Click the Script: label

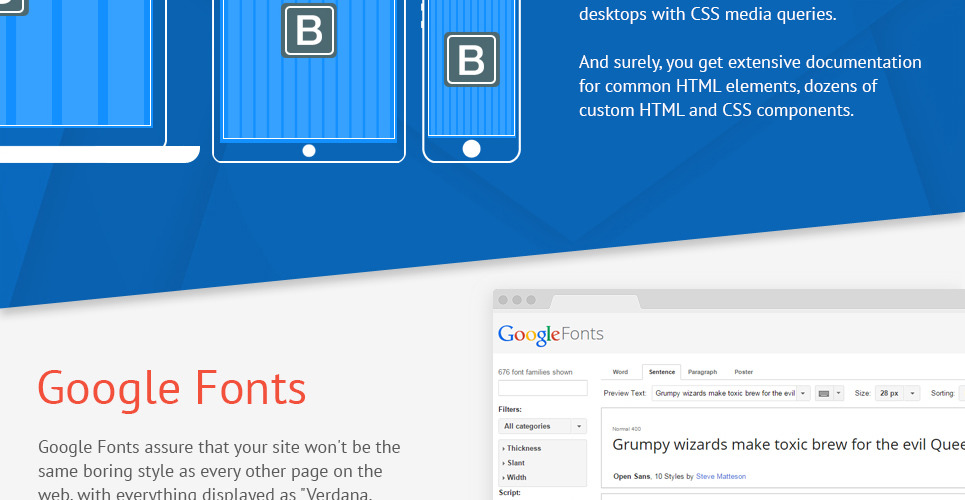coord(510,493)
